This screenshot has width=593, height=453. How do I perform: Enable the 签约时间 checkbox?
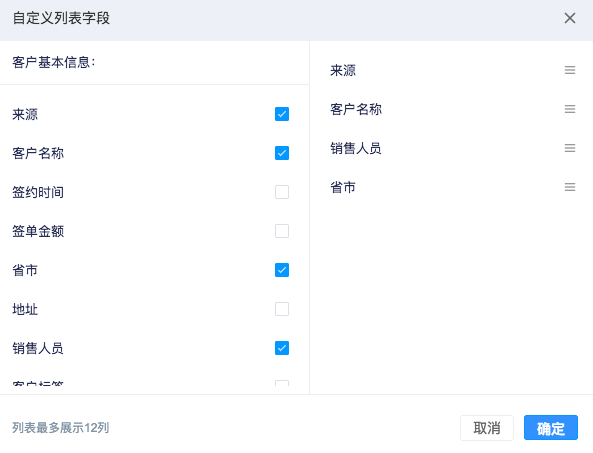tap(282, 192)
